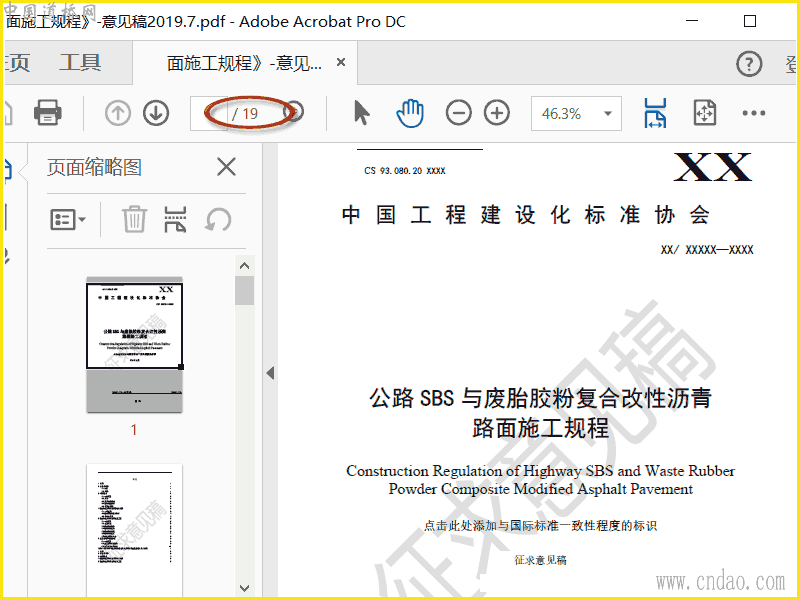Zoom in with the plus button
800x600 pixels.
(x=497, y=113)
